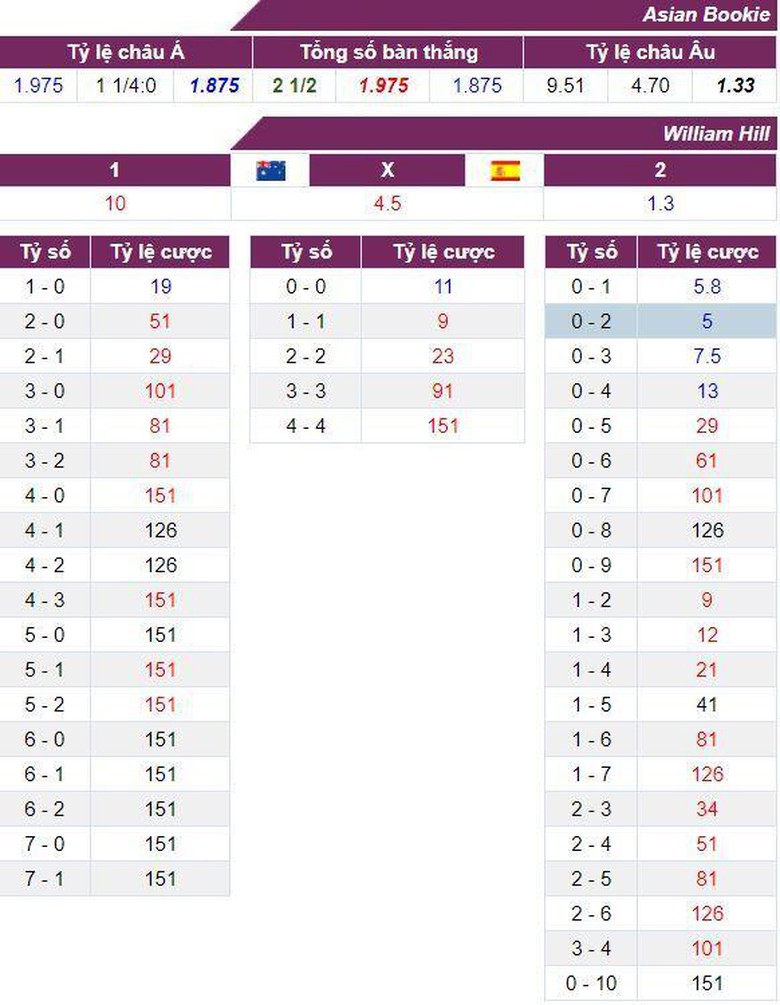This screenshot has width=780, height=1005.
Task: Pick the home win odds of 10
Action: click(x=115, y=203)
